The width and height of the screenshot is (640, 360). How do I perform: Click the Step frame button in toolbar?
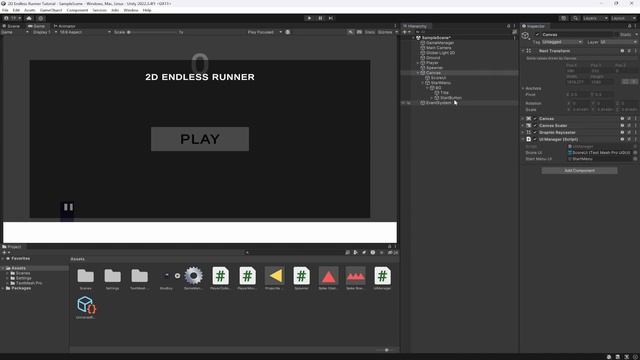(x=331, y=18)
